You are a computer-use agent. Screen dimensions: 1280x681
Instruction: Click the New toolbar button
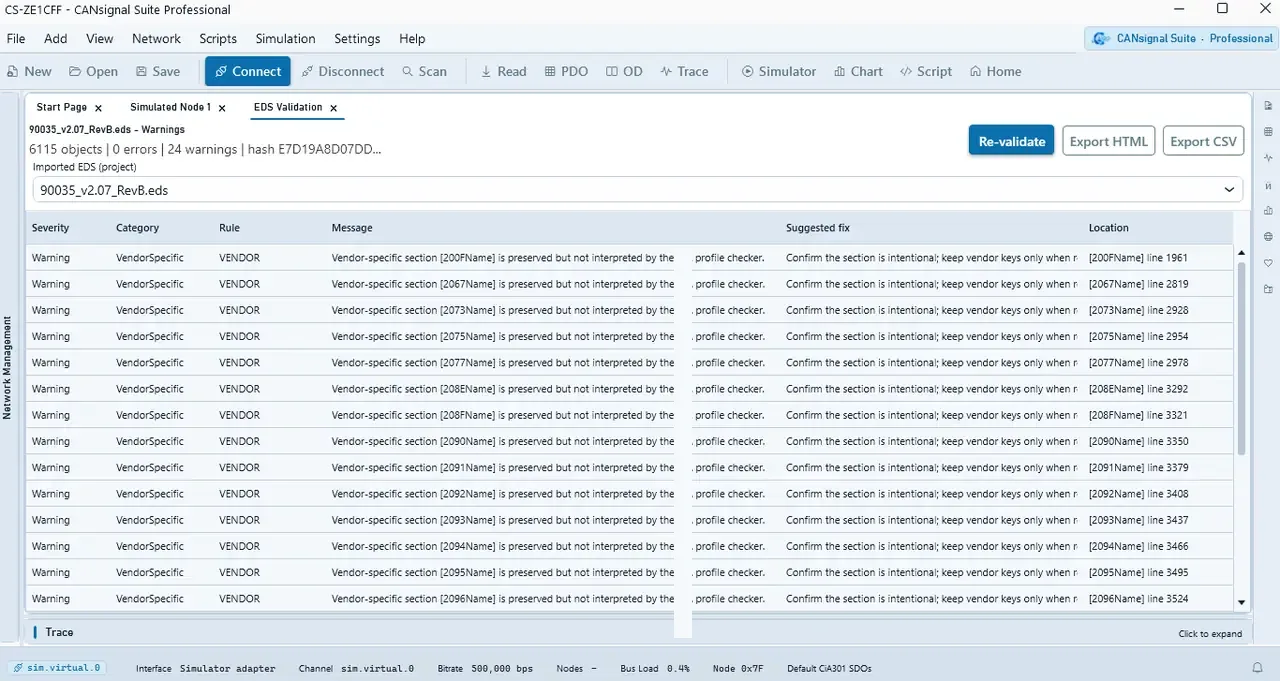tap(29, 71)
